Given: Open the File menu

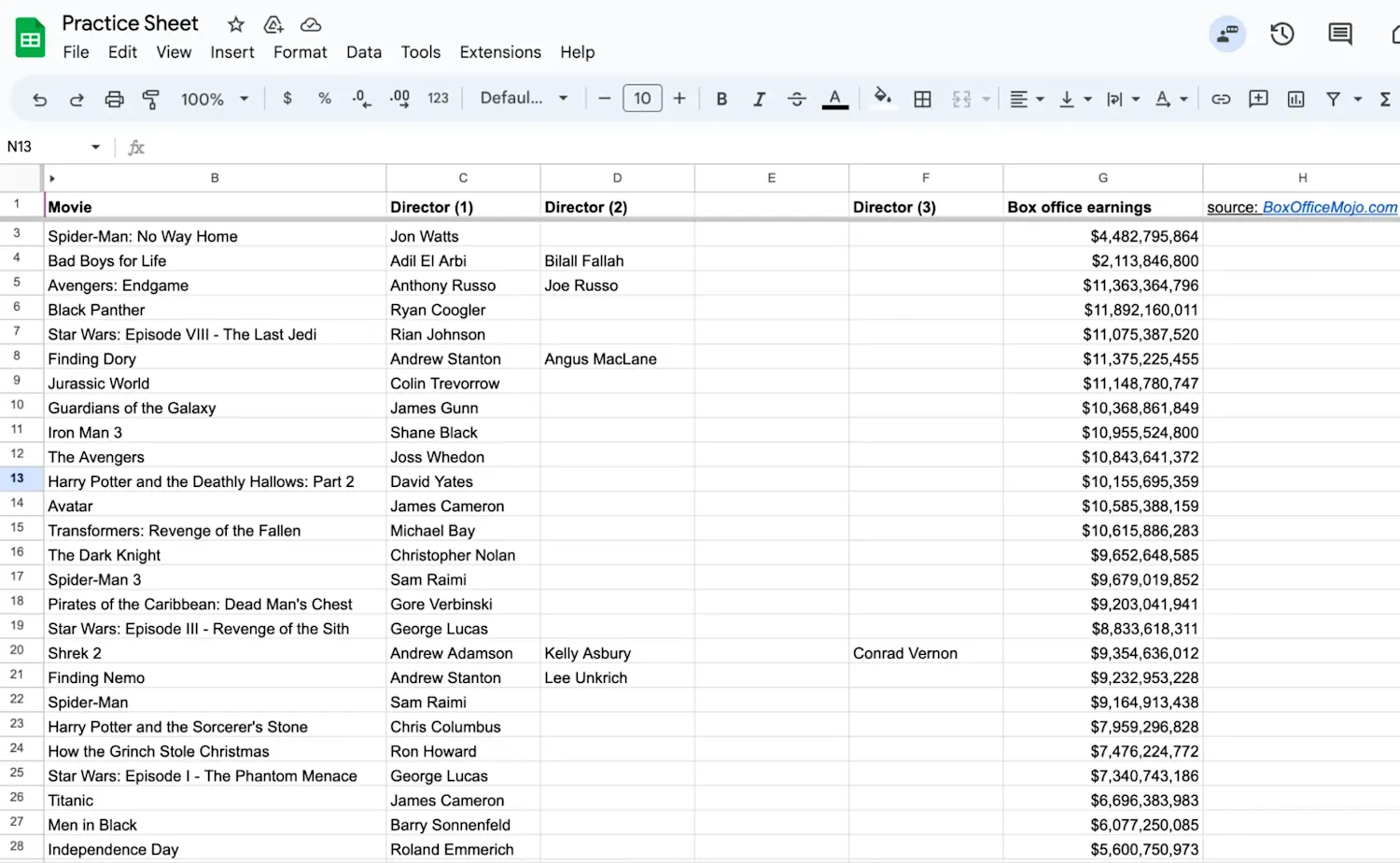Looking at the screenshot, I should click(77, 52).
